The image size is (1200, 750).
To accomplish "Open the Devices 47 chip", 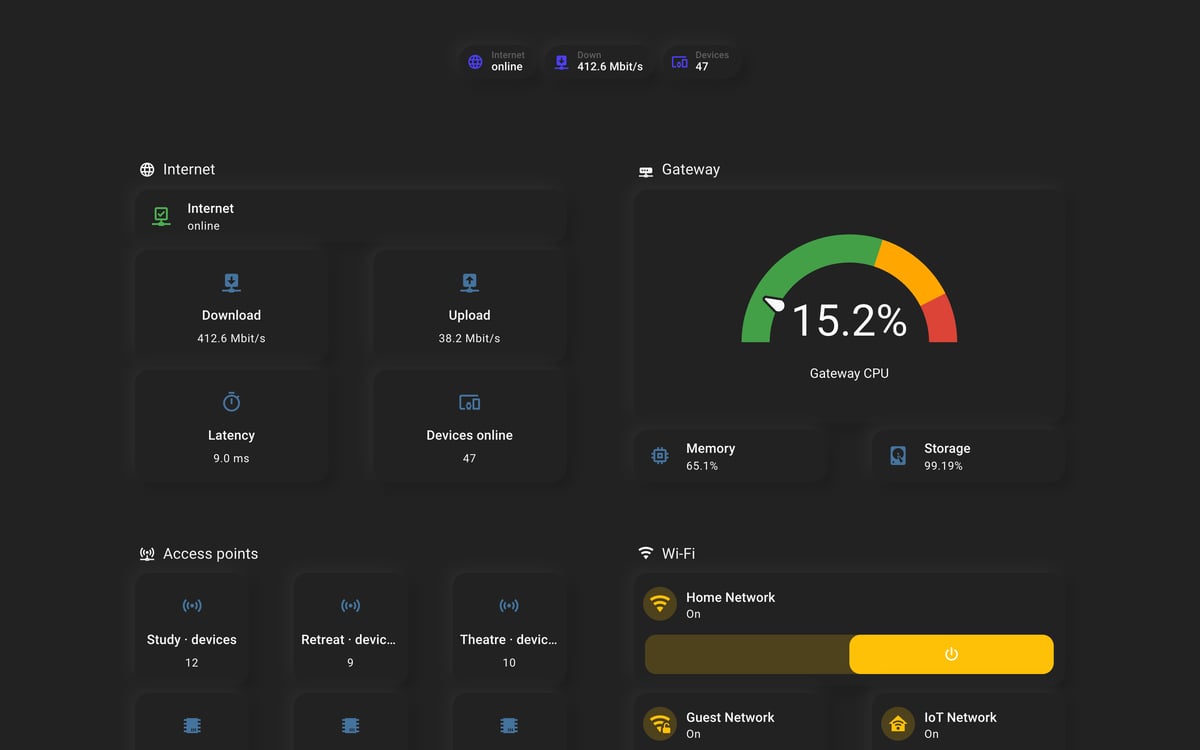I will pos(701,62).
